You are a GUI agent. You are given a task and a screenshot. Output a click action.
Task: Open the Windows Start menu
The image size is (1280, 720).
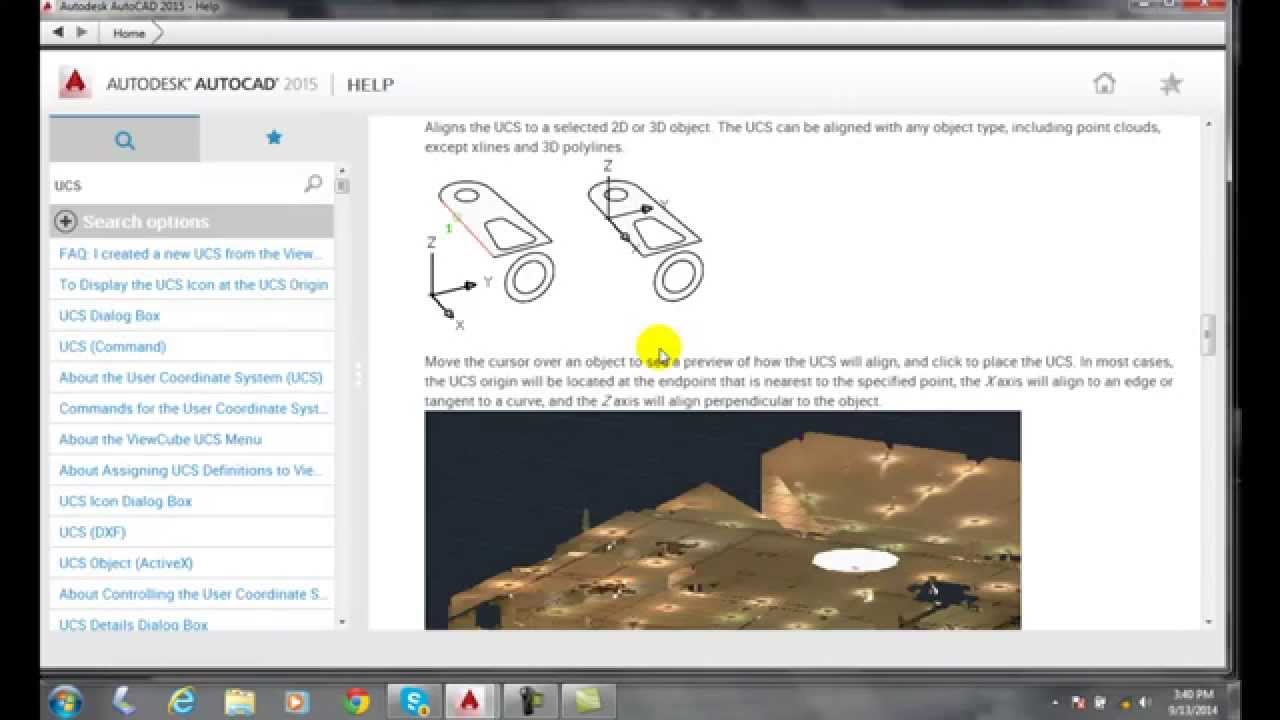click(x=66, y=700)
